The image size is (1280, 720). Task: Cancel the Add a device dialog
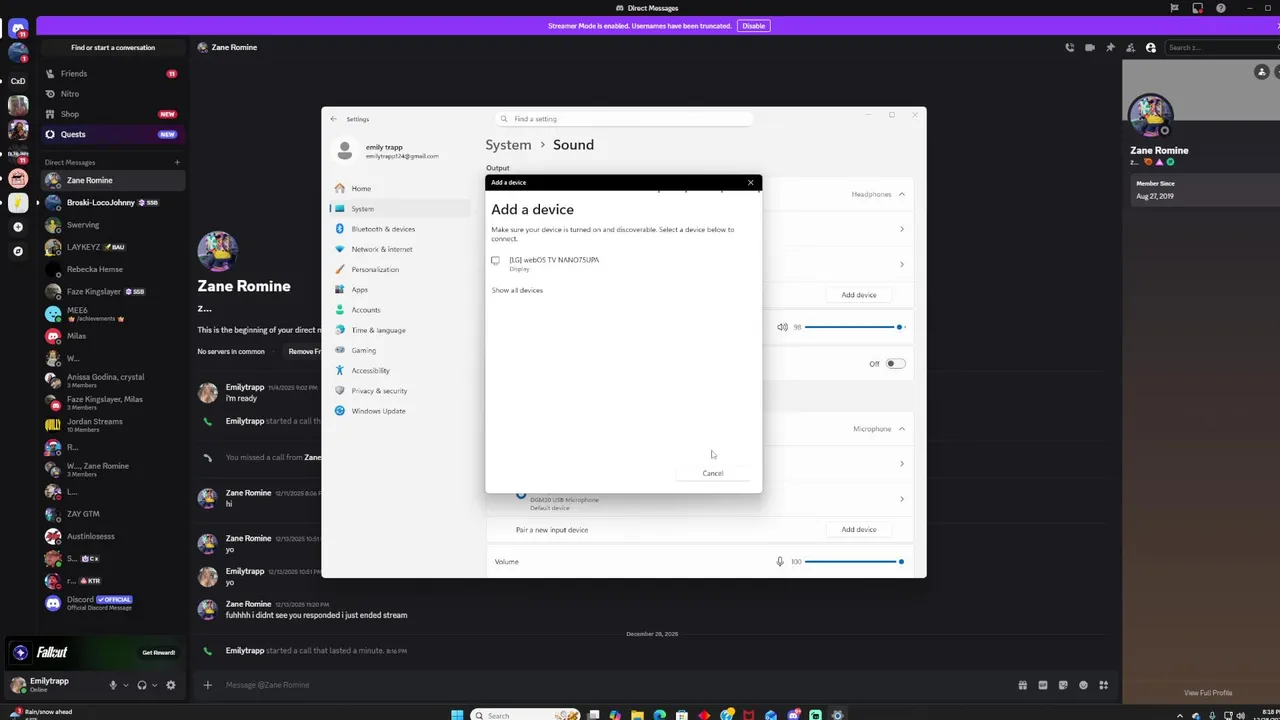(713, 473)
